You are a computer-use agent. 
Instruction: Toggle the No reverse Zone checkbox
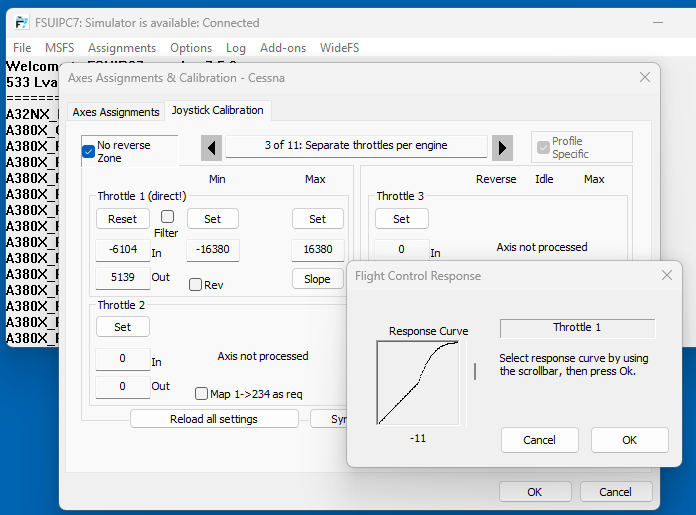89,152
